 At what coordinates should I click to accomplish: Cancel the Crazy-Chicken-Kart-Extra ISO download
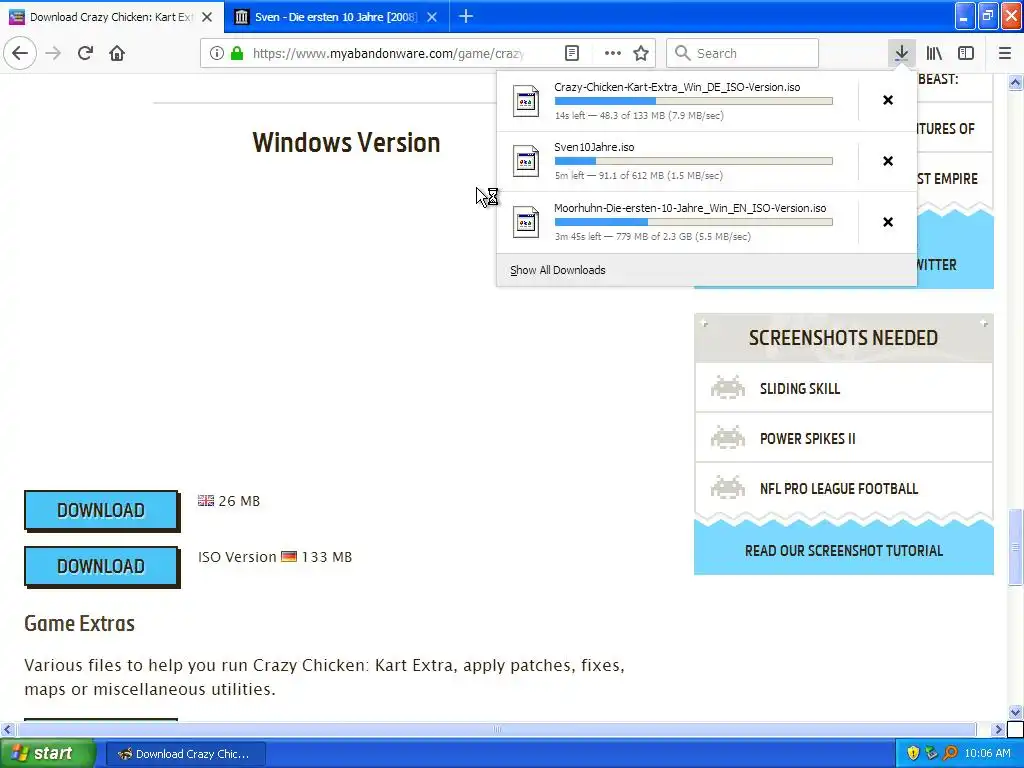[888, 100]
